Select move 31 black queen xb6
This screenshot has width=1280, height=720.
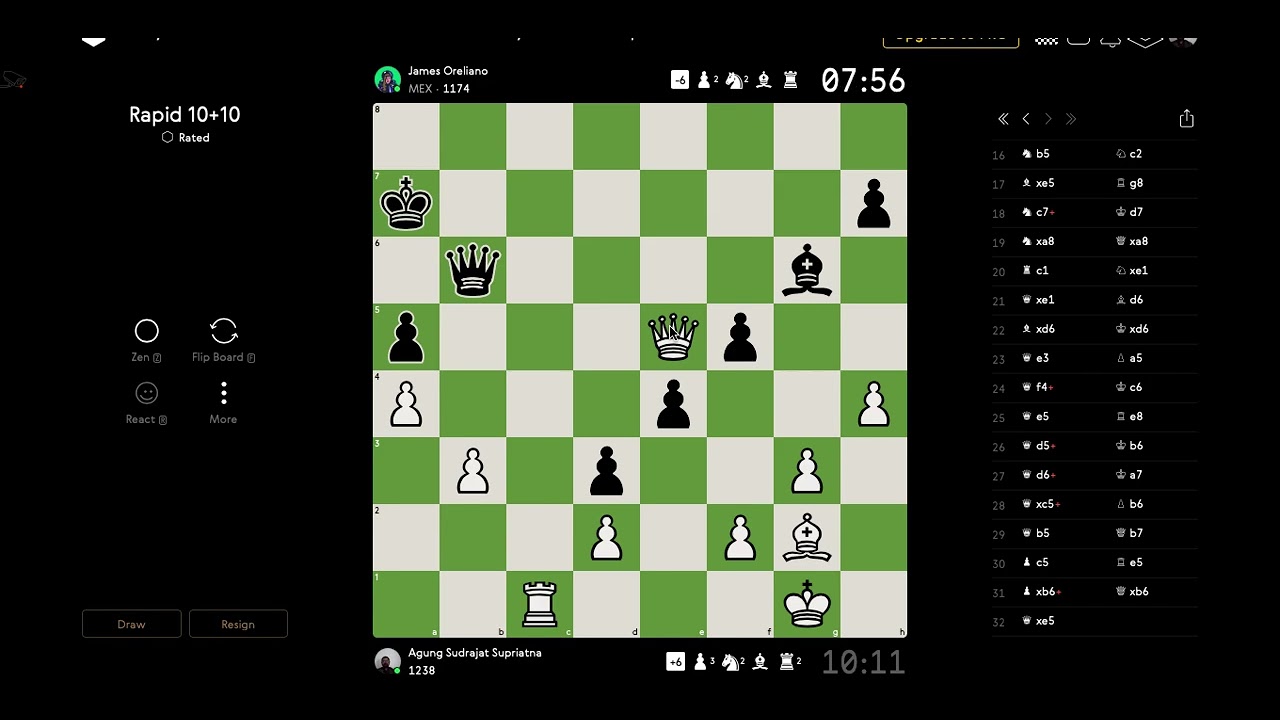1131,592
